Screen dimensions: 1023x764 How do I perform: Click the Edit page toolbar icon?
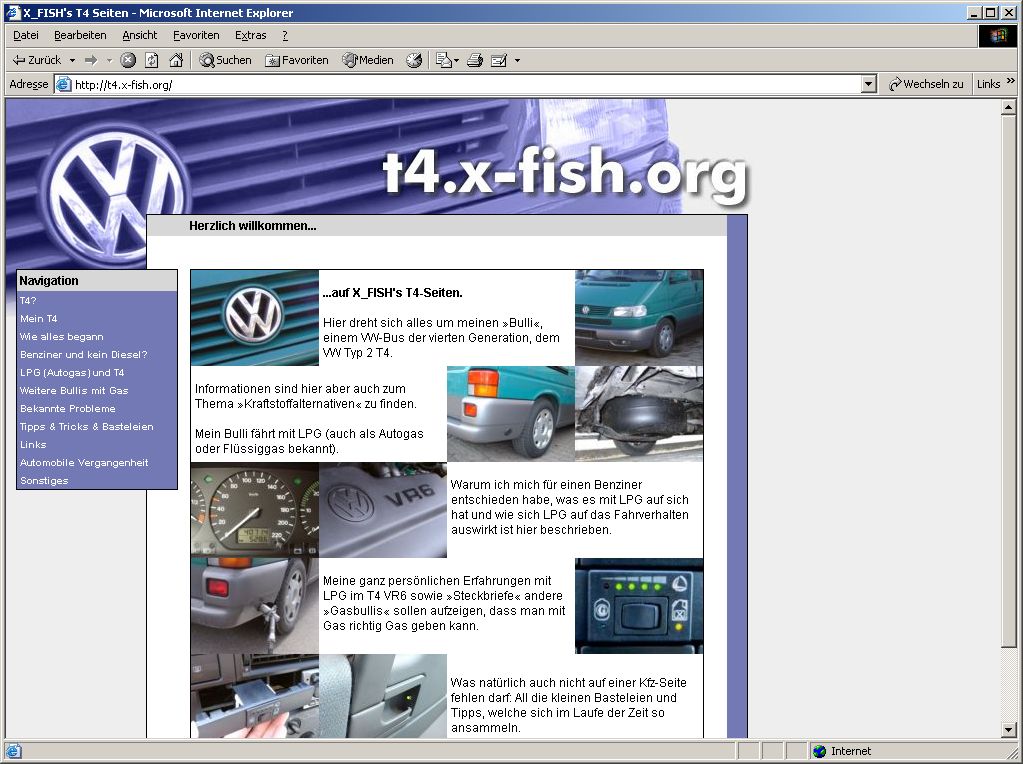coord(499,60)
